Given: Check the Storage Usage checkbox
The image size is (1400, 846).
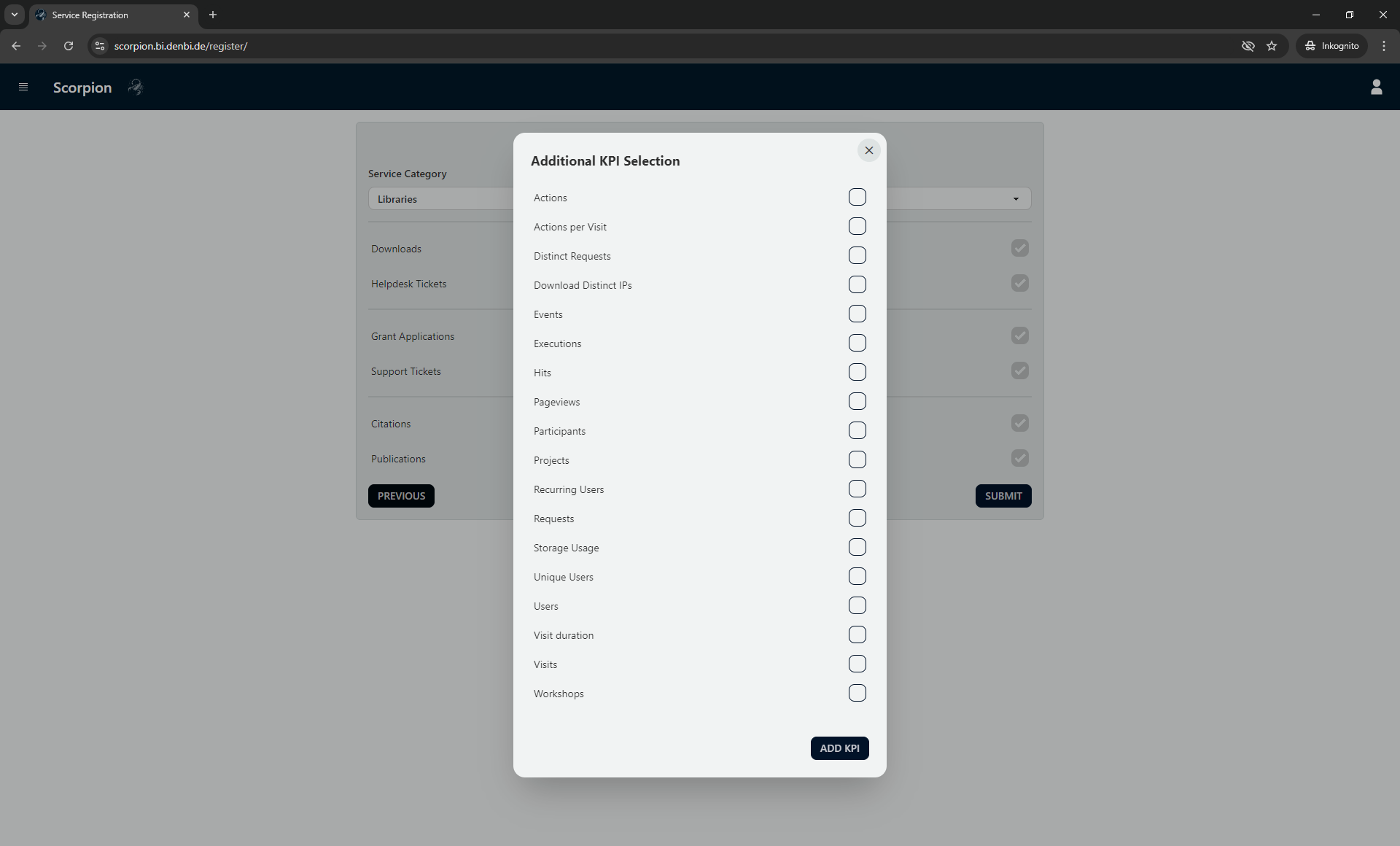Looking at the screenshot, I should [857, 547].
